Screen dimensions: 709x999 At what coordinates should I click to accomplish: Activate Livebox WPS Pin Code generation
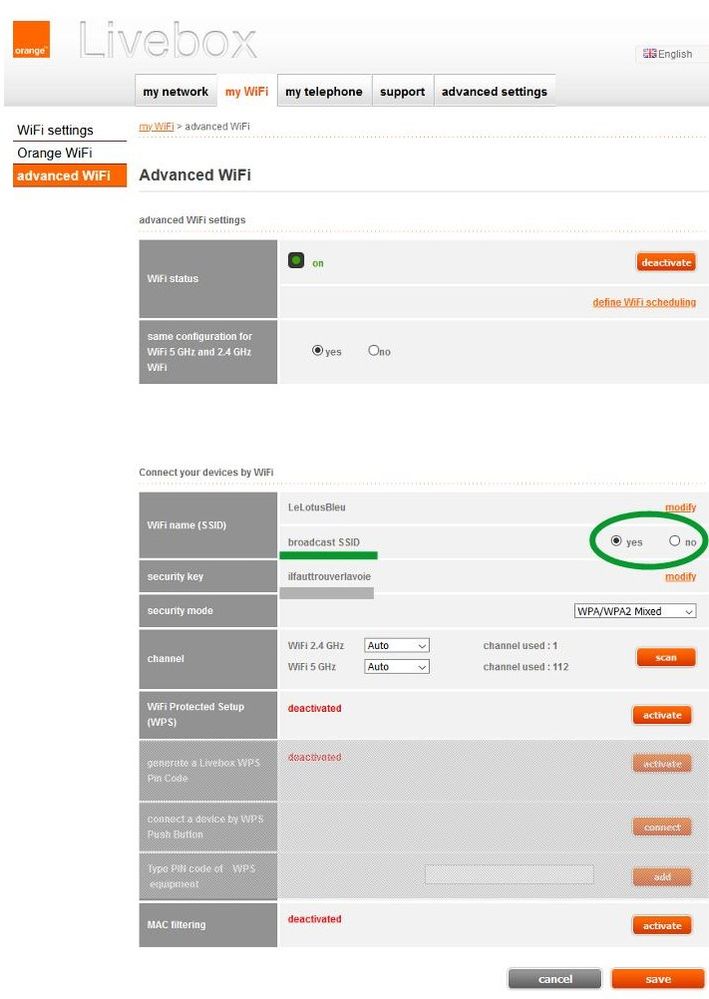click(x=662, y=764)
